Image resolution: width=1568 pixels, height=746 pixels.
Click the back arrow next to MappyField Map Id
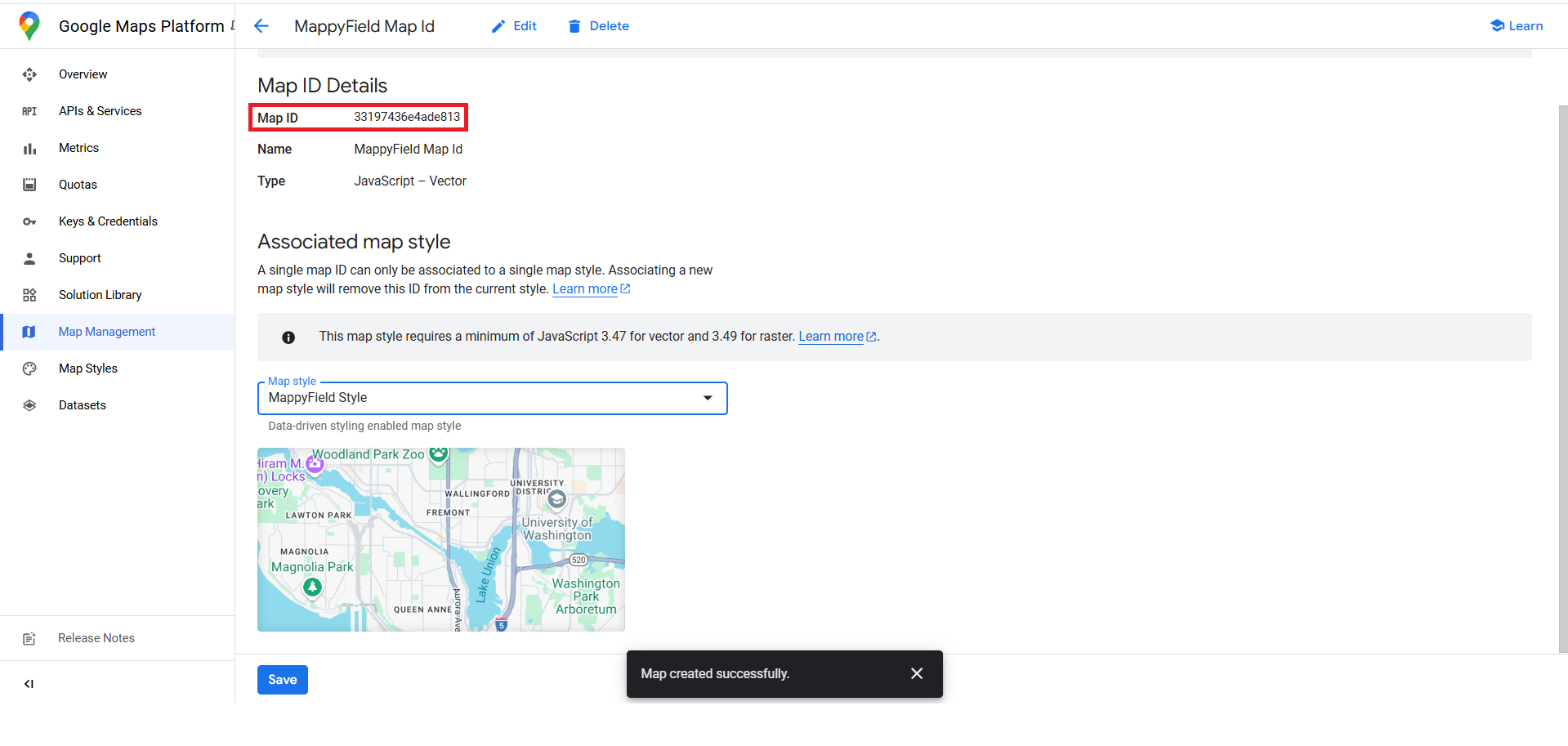point(261,26)
